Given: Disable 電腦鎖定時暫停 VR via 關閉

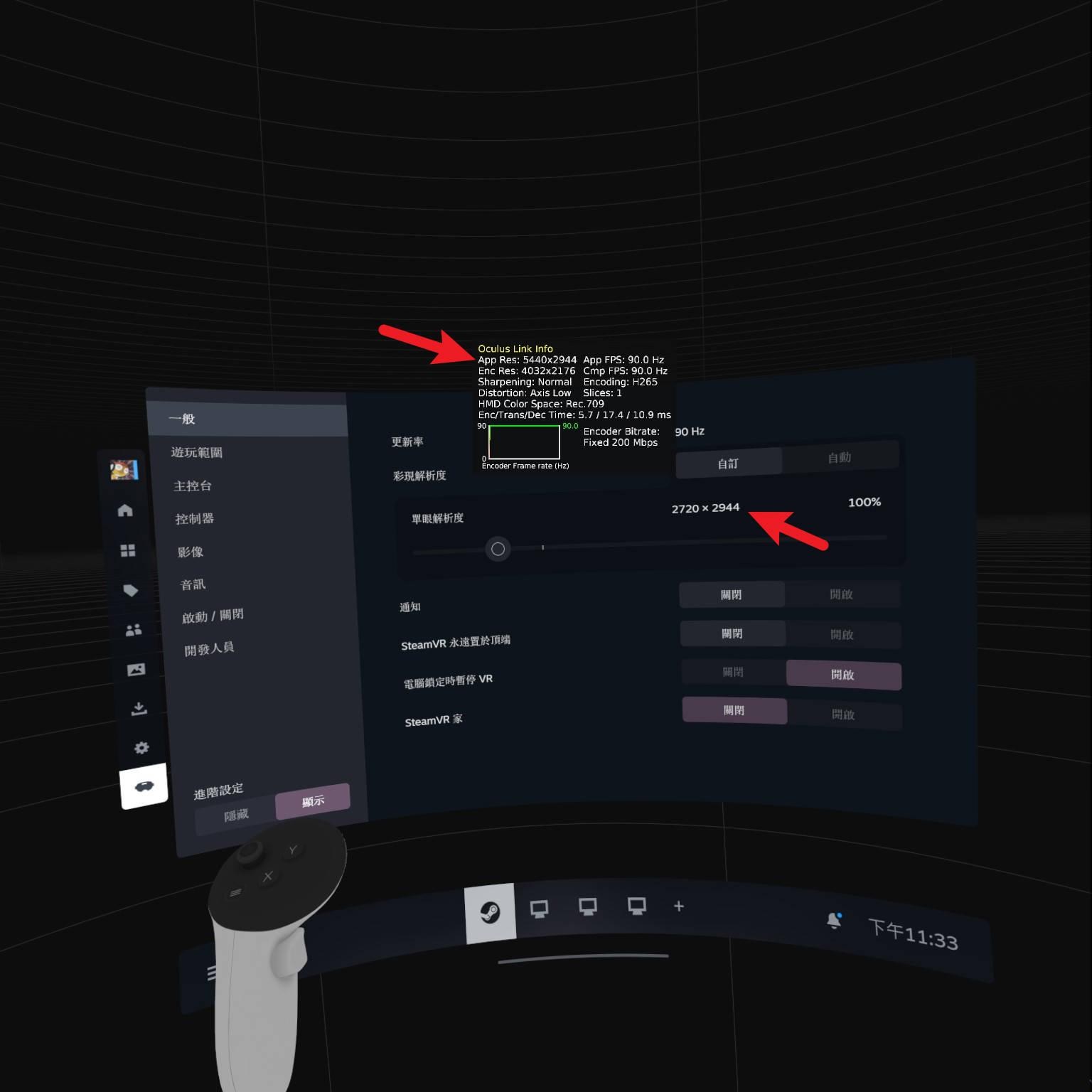Looking at the screenshot, I should (734, 671).
